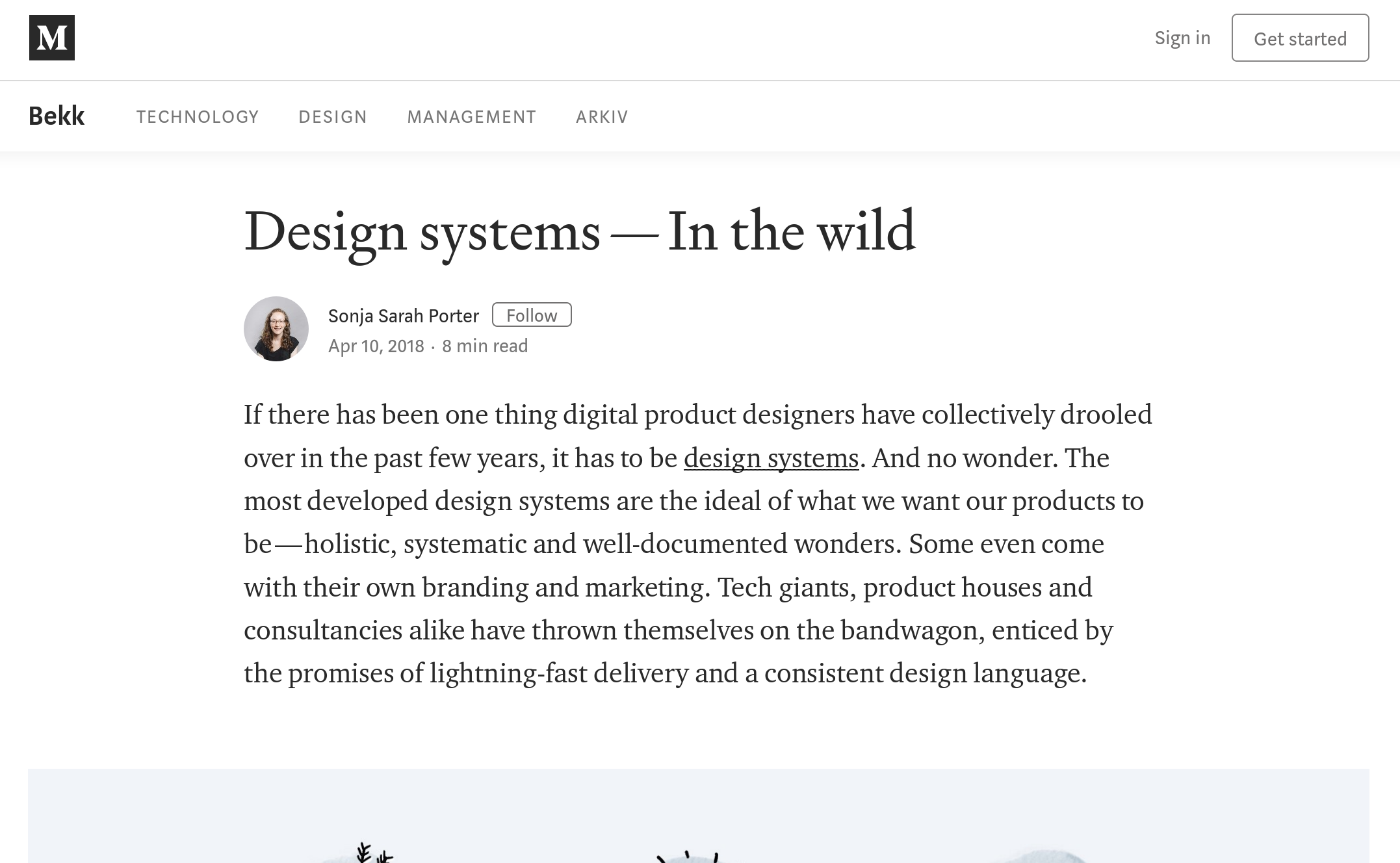
Task: Follow the author Sonja Sarah Porter
Action: point(532,315)
